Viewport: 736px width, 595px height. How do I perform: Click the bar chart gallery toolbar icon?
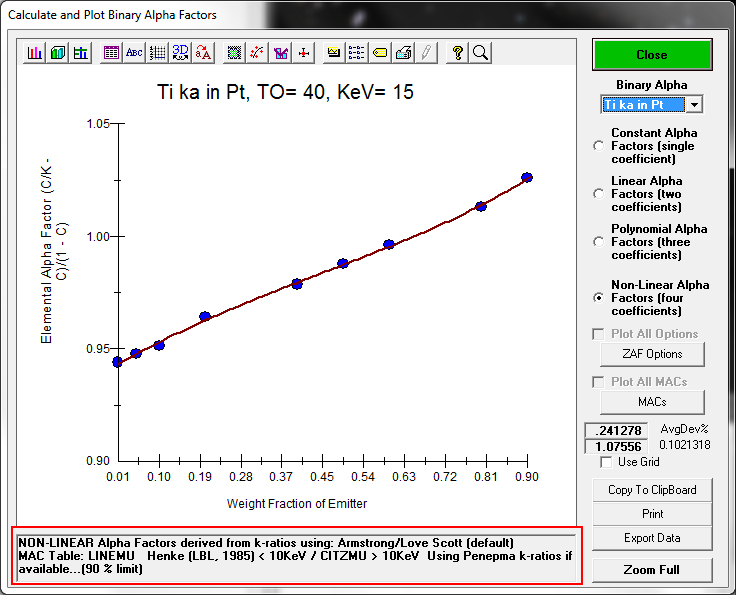coord(35,53)
